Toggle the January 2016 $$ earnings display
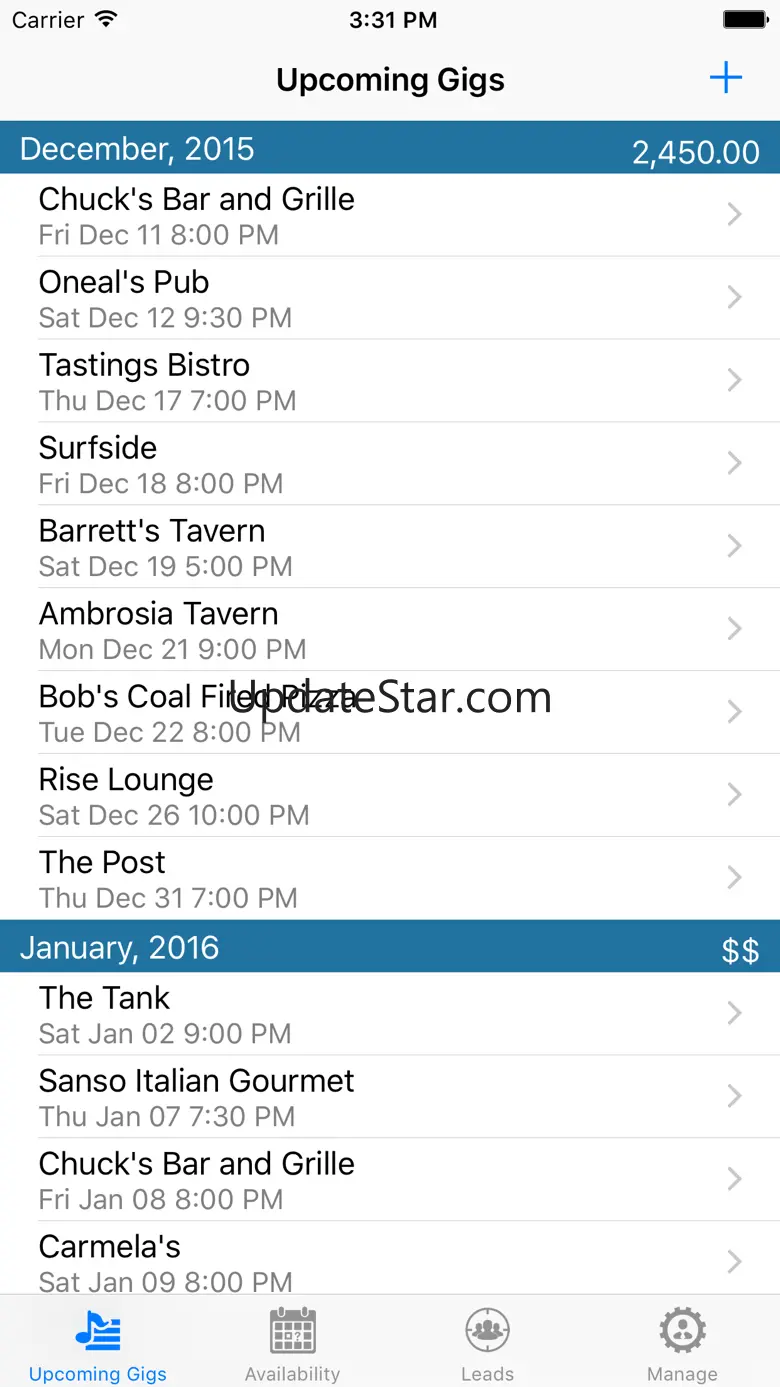The width and height of the screenshot is (780, 1387). click(739, 950)
